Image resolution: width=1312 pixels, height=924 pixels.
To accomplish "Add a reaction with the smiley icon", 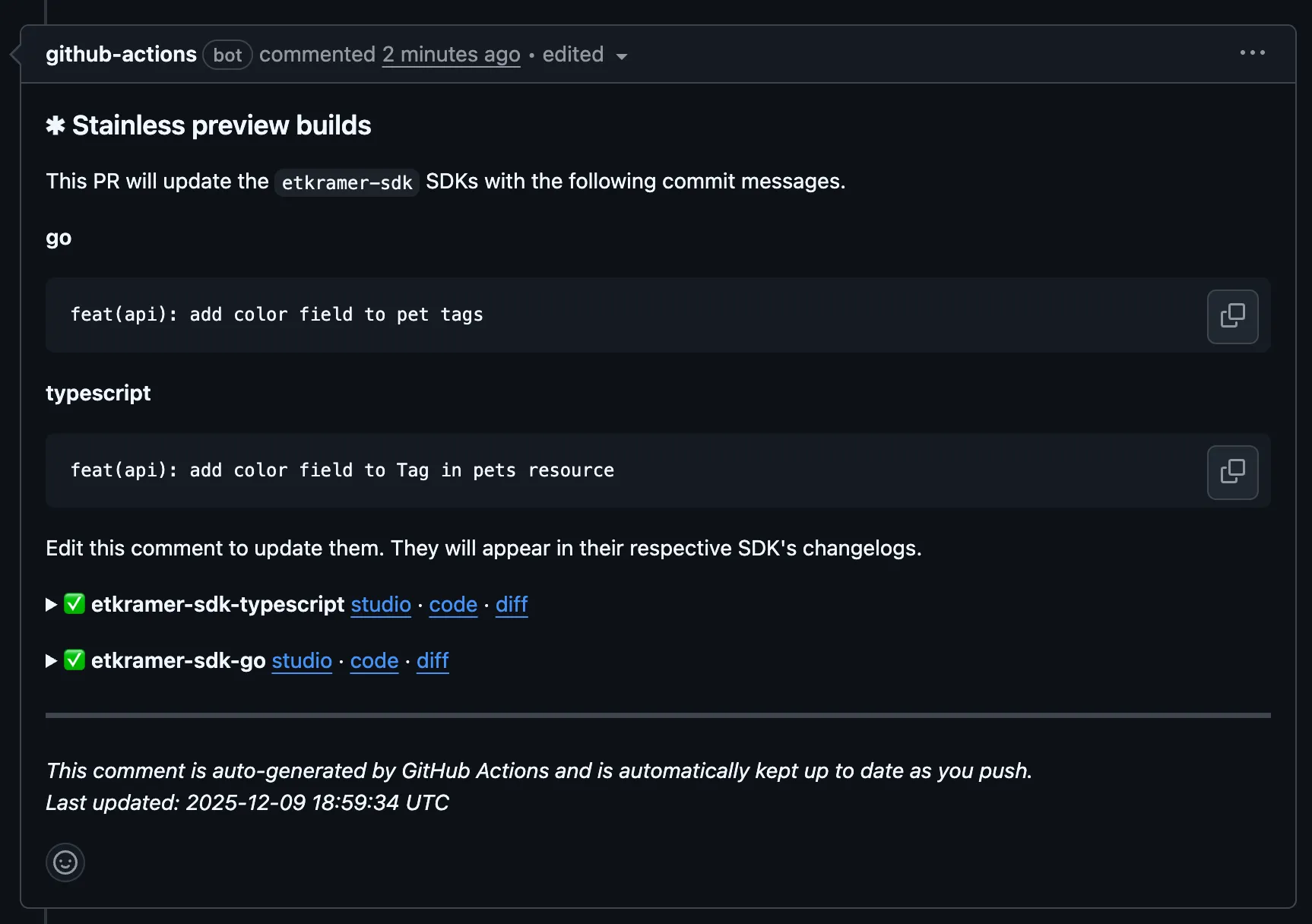I will 65,862.
